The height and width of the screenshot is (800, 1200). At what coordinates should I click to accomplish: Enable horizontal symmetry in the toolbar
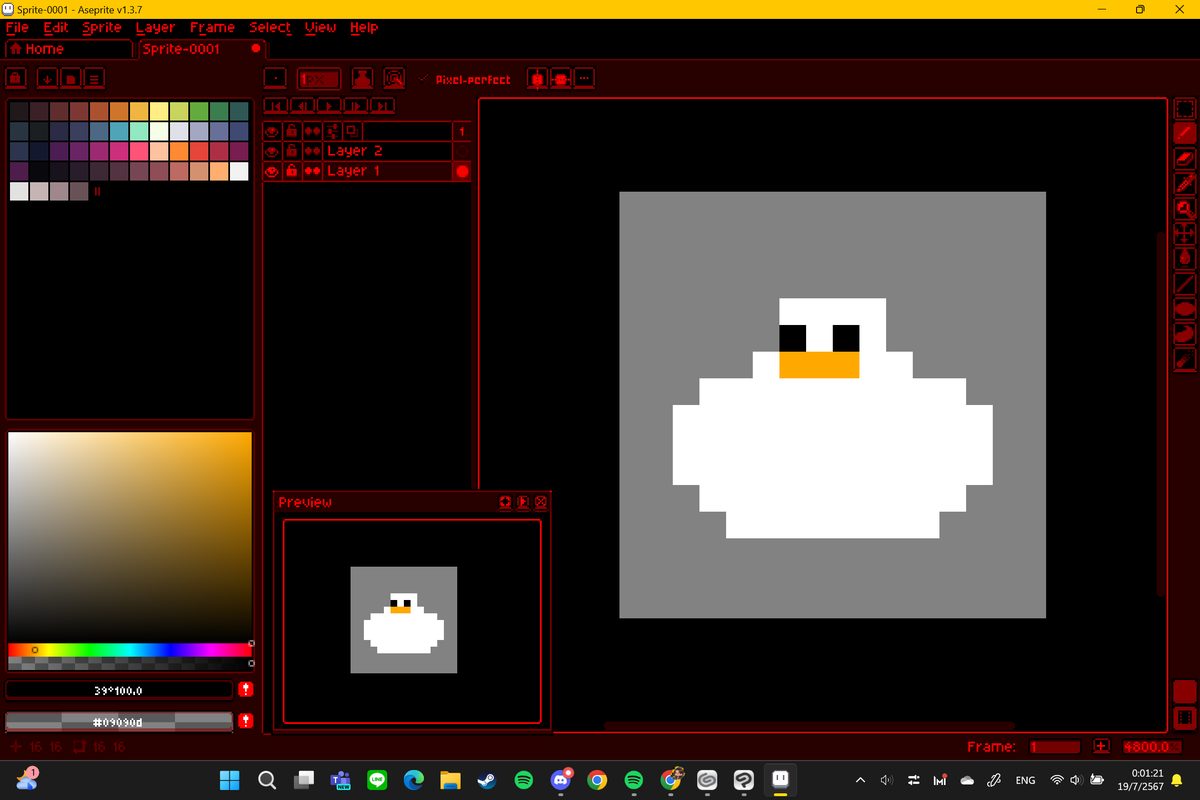pyautogui.click(x=537, y=78)
